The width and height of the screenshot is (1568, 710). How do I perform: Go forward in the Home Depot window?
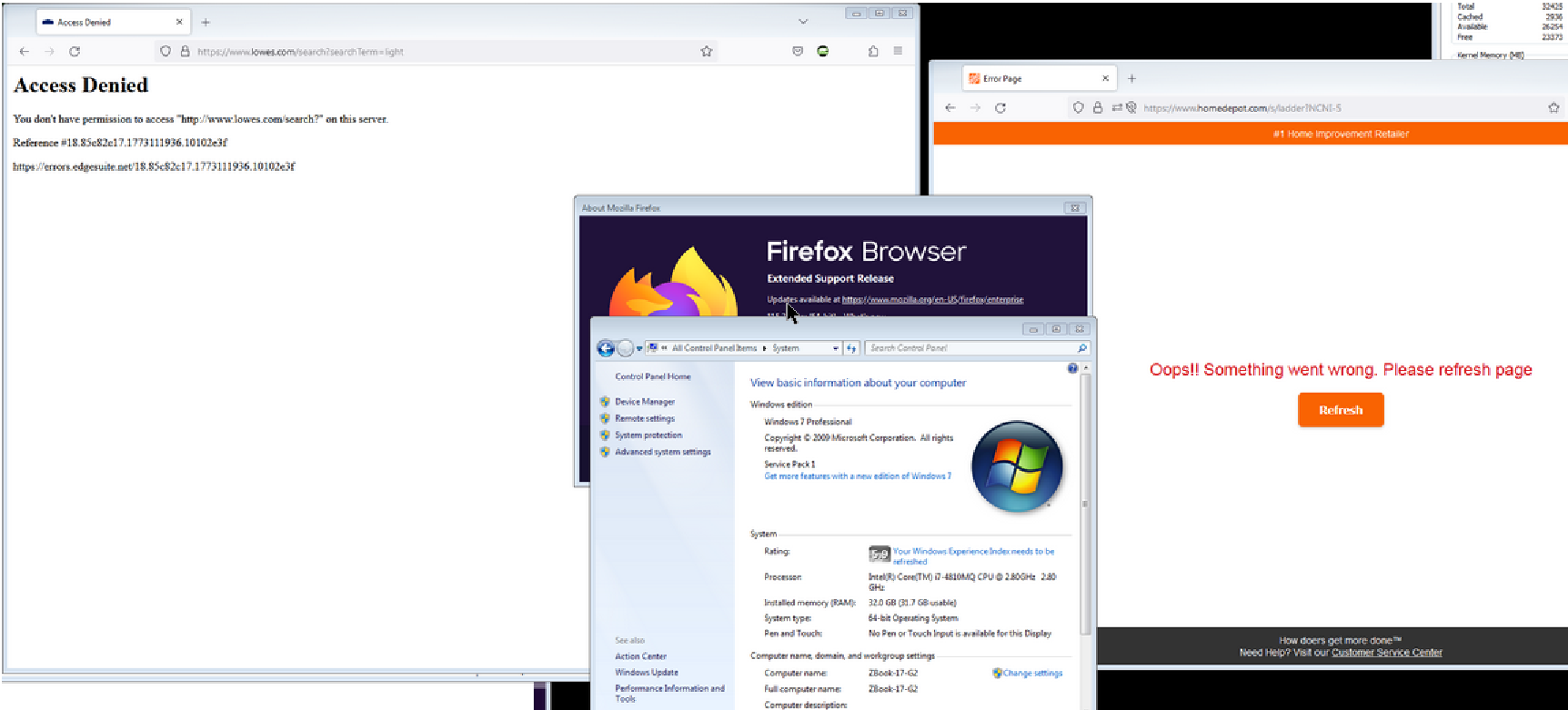tap(975, 108)
